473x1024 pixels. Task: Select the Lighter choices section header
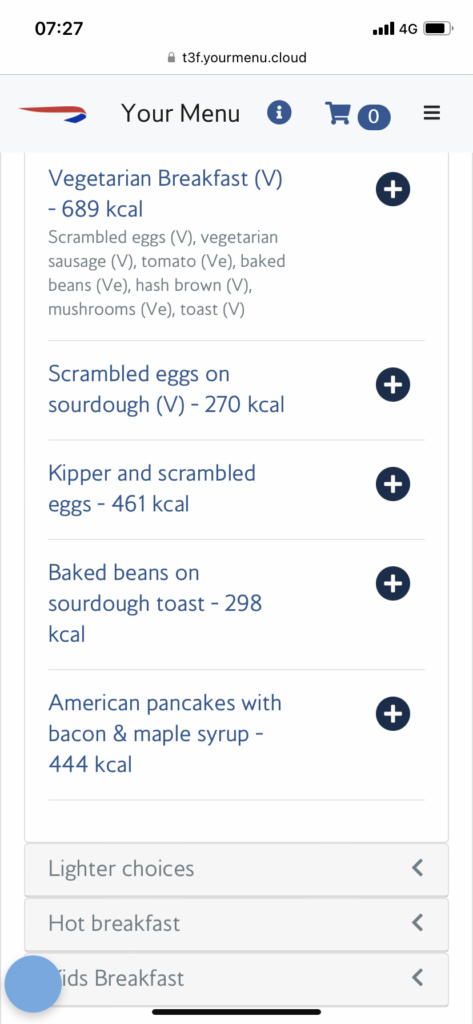coord(236,869)
